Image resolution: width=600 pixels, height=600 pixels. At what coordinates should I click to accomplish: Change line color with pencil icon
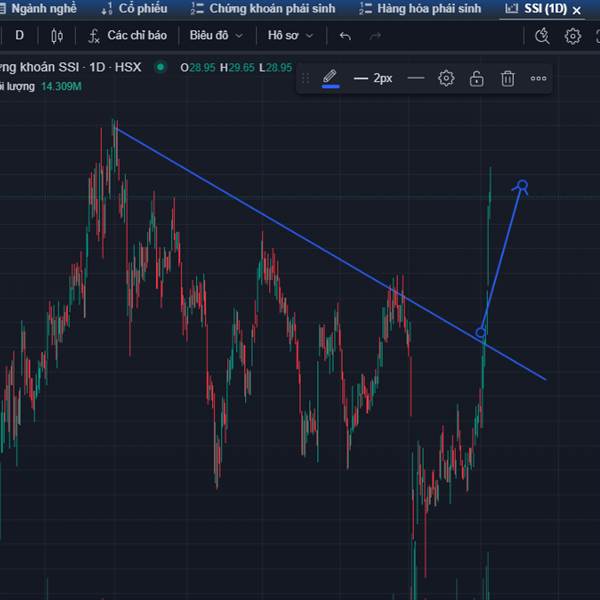(330, 78)
